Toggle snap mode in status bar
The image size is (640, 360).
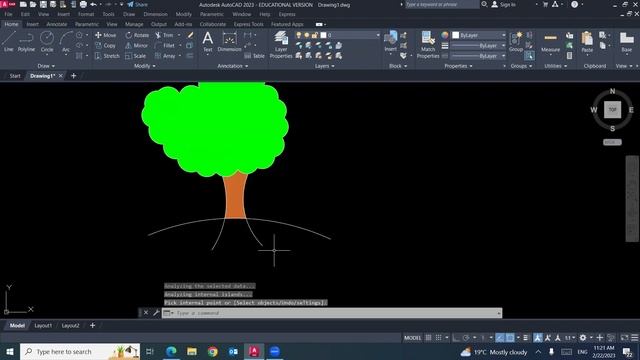(438, 338)
